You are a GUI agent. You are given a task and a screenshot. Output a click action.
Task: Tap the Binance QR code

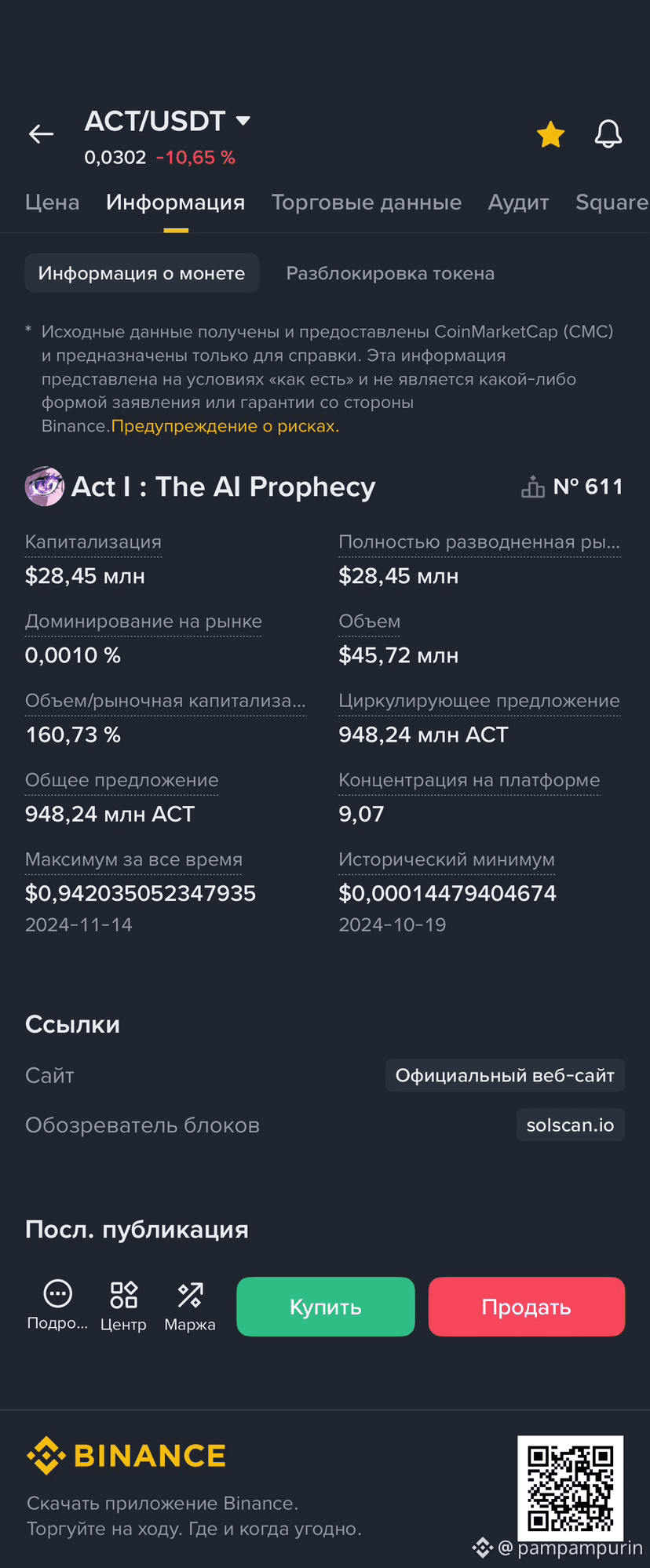(571, 1488)
